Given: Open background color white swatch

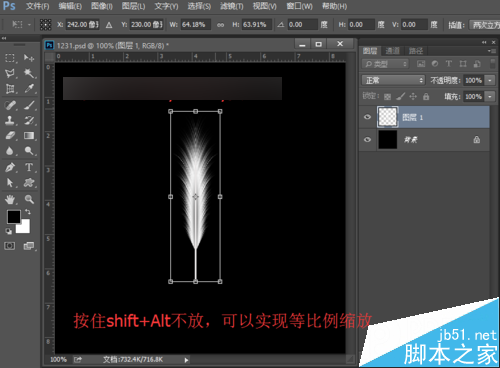Looking at the screenshot, I should tap(25, 228).
